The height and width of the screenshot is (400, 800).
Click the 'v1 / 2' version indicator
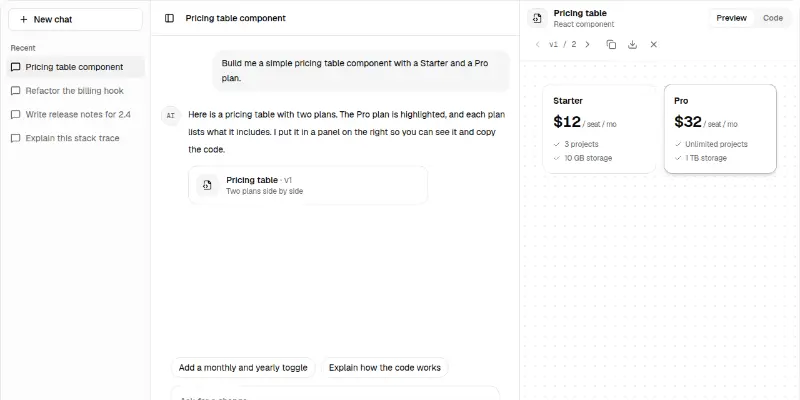coord(562,44)
